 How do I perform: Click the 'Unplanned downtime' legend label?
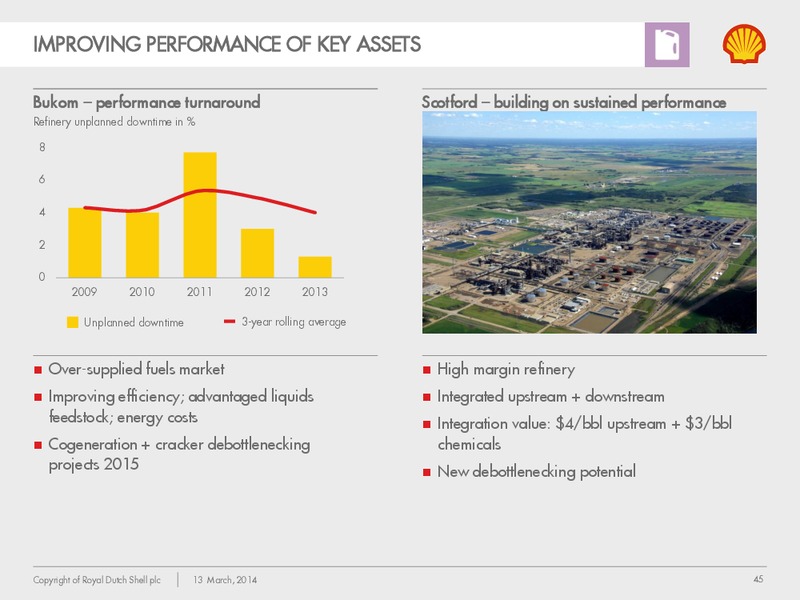coord(134,322)
